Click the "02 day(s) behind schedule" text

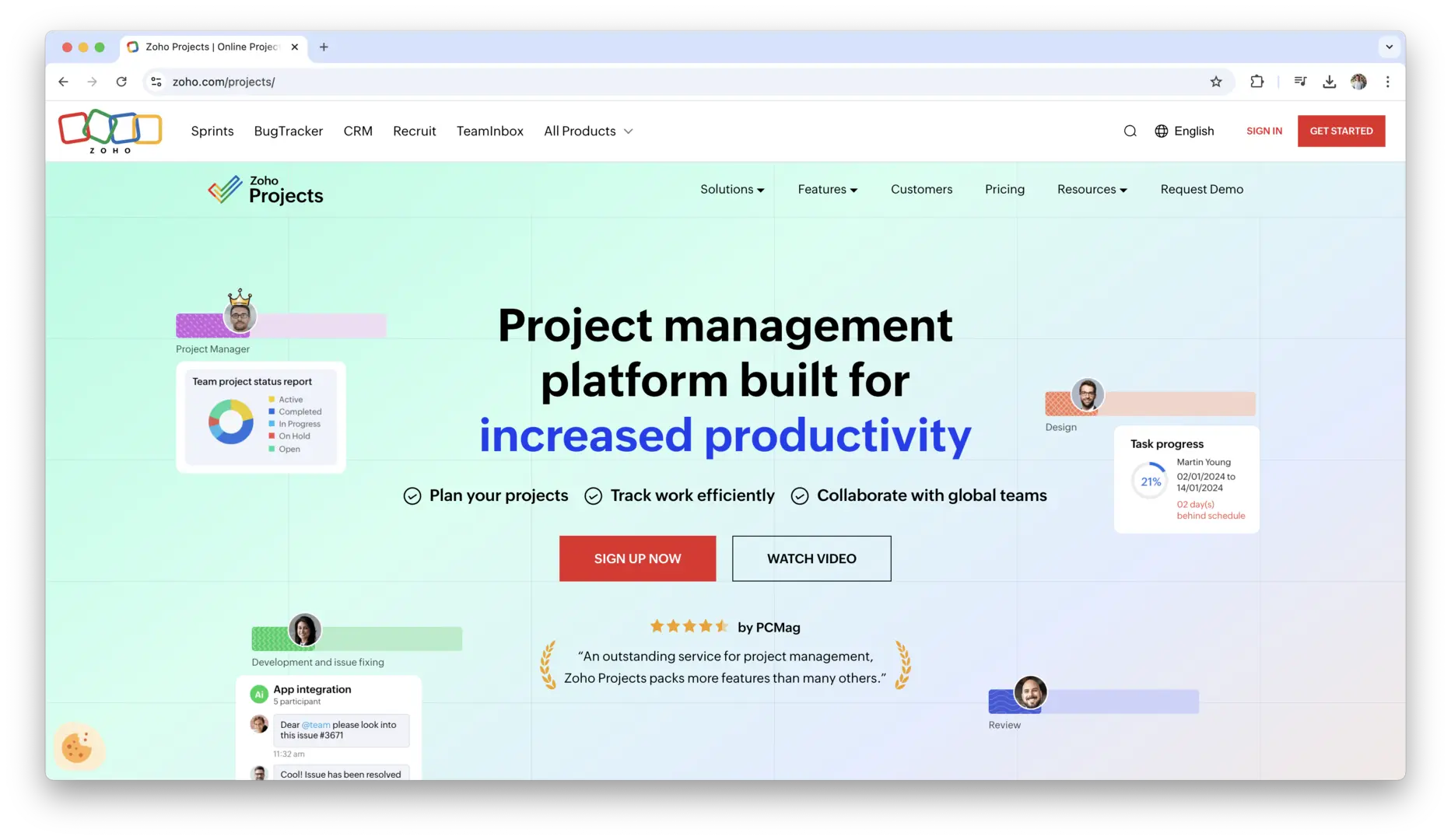pos(1211,510)
